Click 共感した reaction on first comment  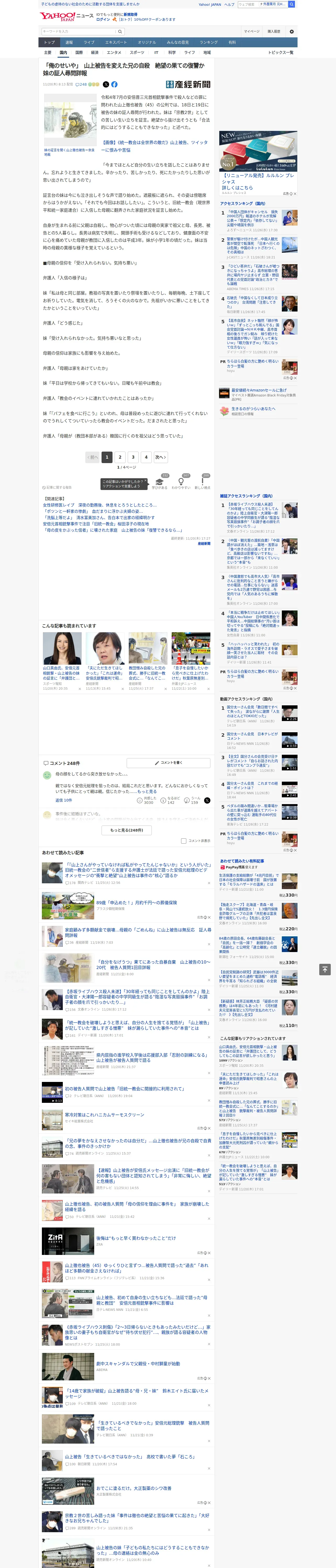146,801
